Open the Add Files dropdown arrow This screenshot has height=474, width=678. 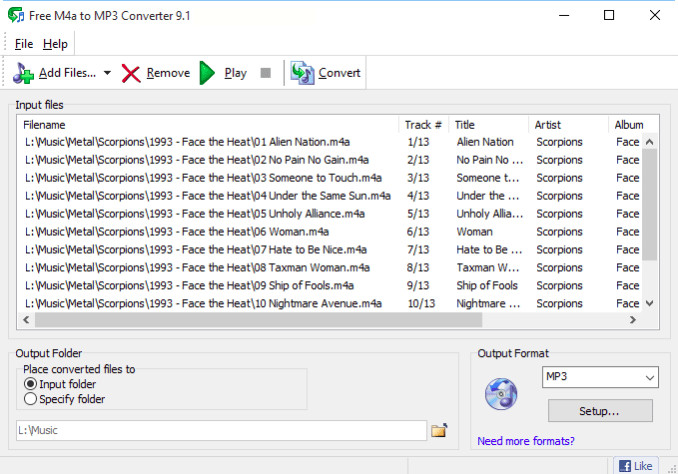107,73
